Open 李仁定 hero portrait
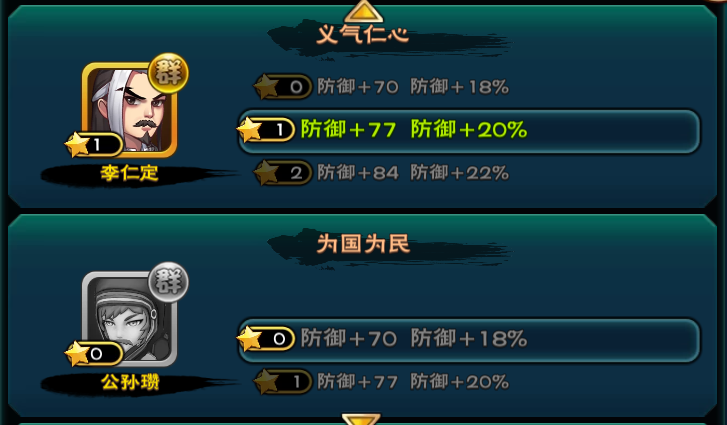Image resolution: width=727 pixels, height=425 pixels. (129, 110)
